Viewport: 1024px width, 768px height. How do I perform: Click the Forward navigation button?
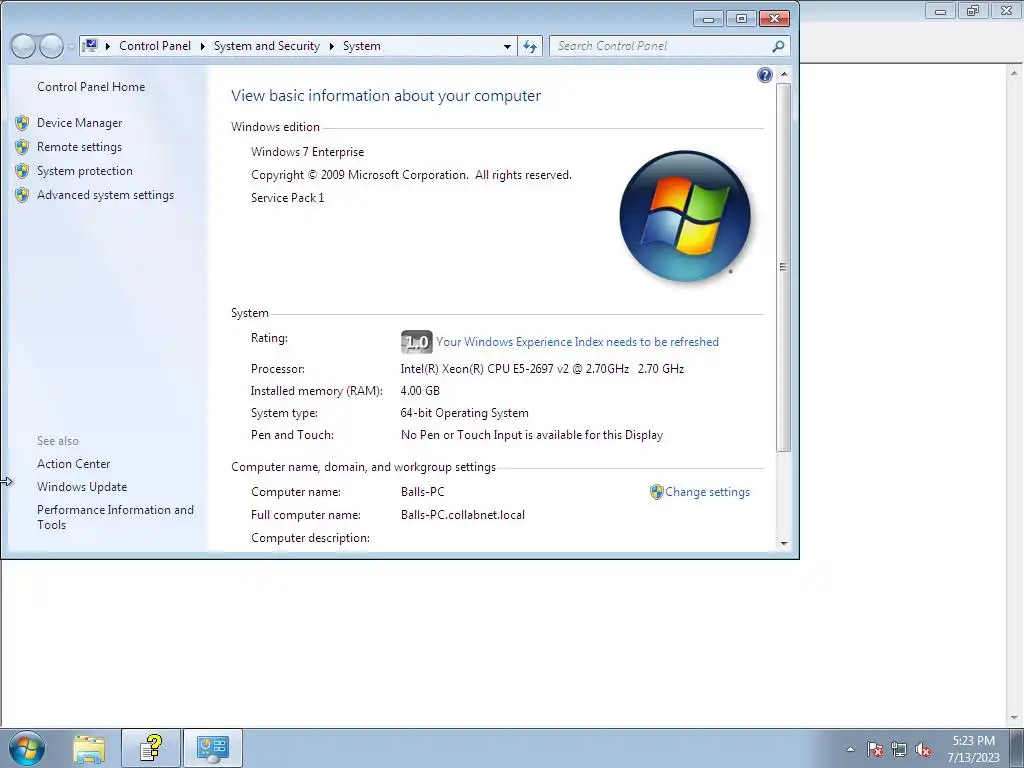point(51,46)
